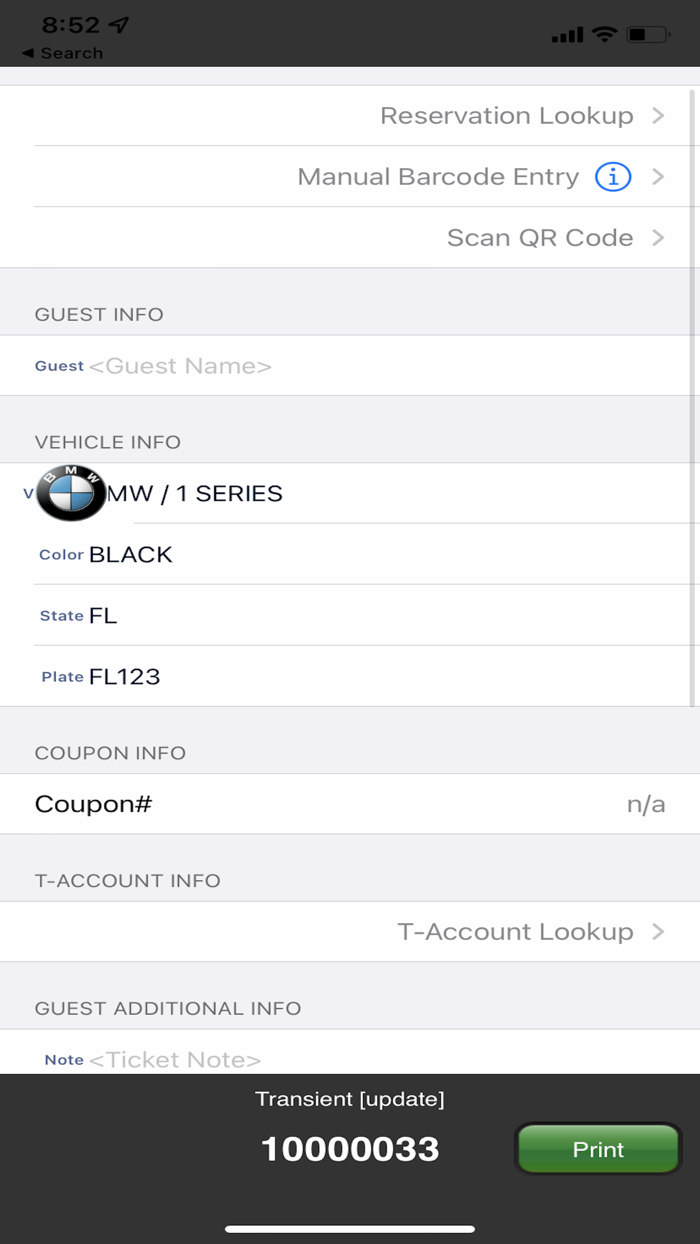
Task: Tap the green Print button icon area
Action: tap(597, 1148)
